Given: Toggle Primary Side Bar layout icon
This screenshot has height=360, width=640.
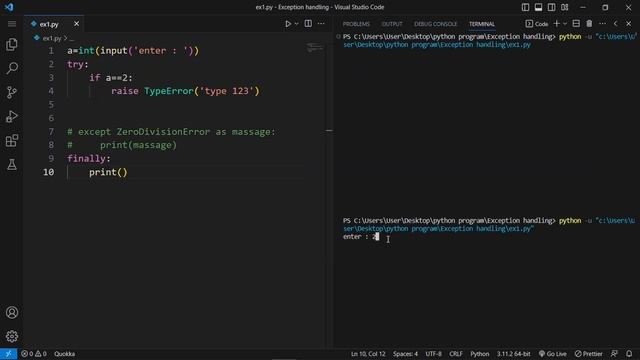Looking at the screenshot, I should (525, 7).
